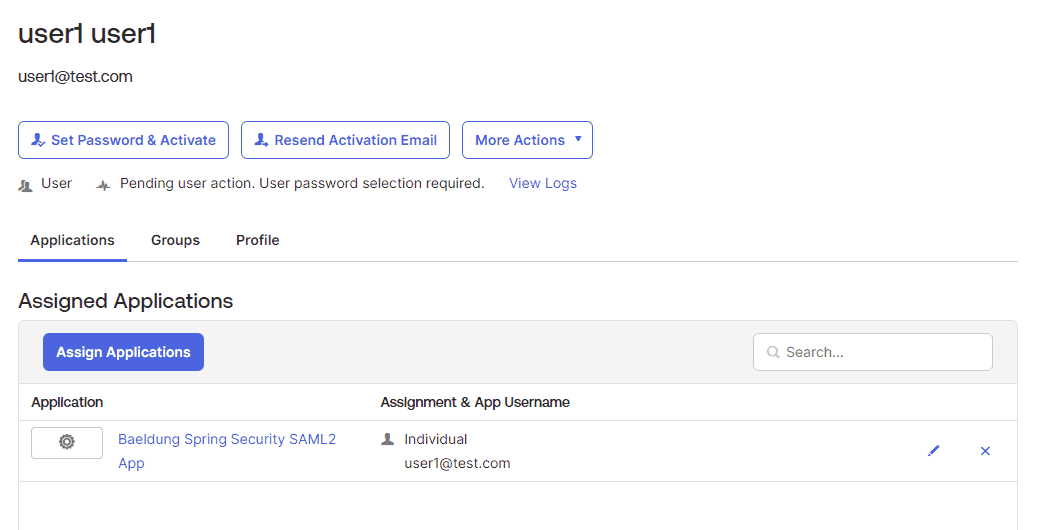Remove the Baeldung app assignment with X icon
The image size is (1041, 530).
pos(985,451)
